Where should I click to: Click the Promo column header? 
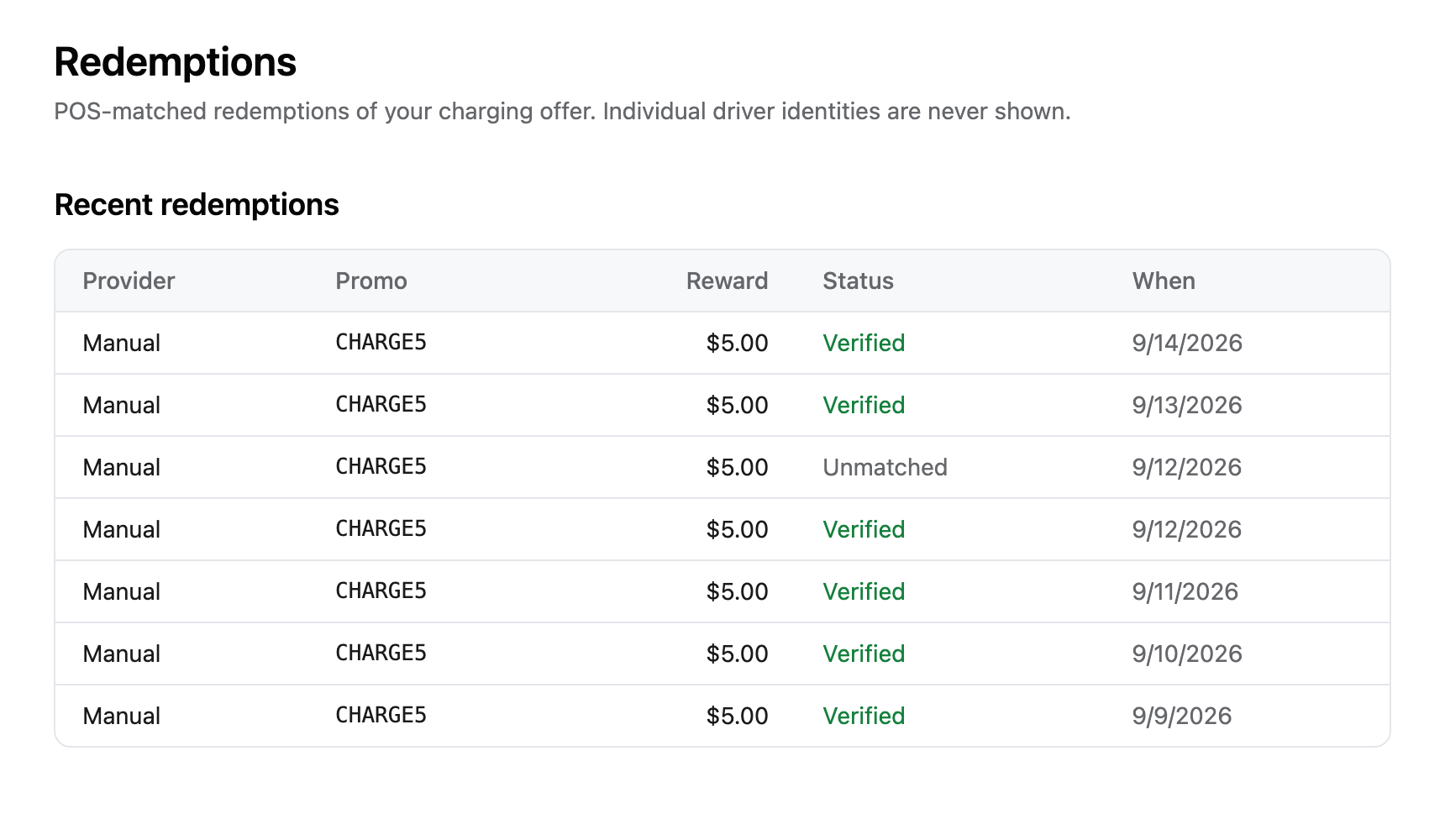371,281
